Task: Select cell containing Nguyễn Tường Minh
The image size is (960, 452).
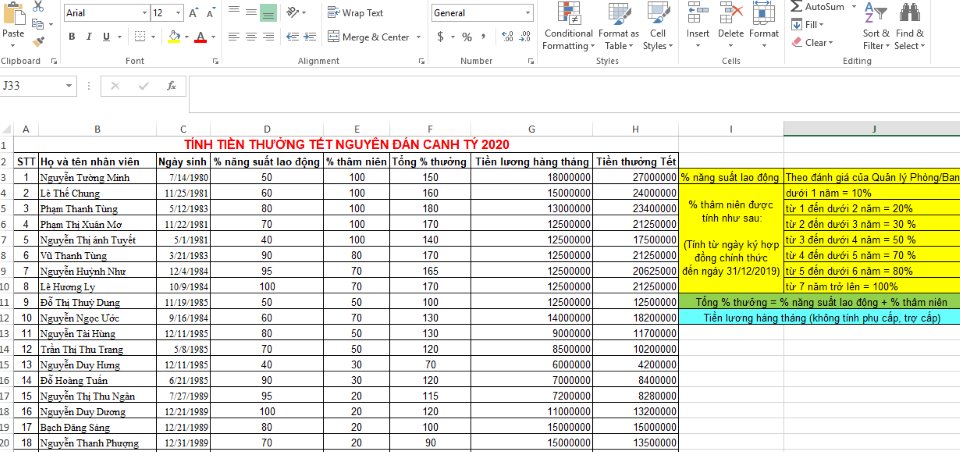Action: [96, 177]
